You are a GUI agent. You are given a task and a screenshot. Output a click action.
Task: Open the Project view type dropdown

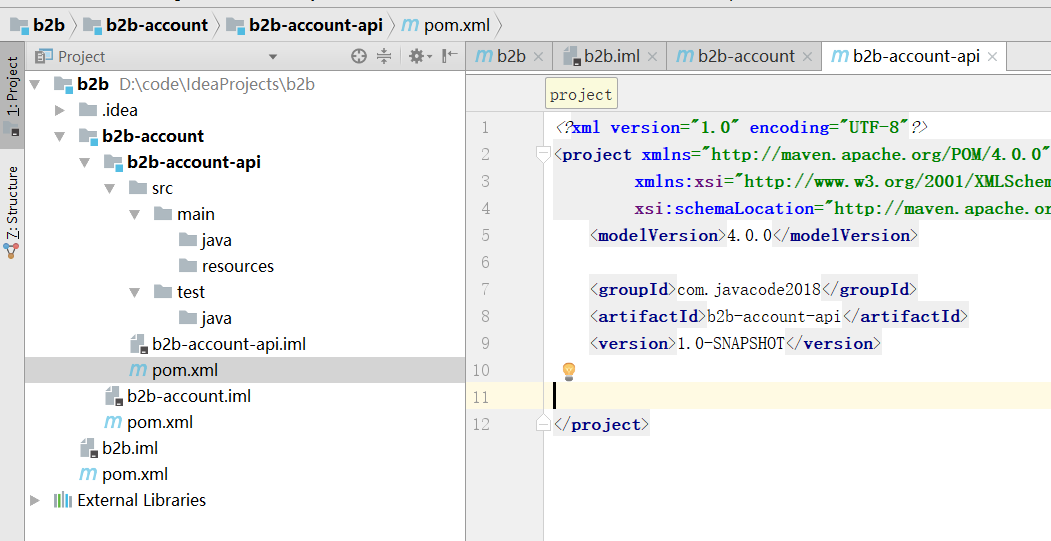click(x=272, y=57)
